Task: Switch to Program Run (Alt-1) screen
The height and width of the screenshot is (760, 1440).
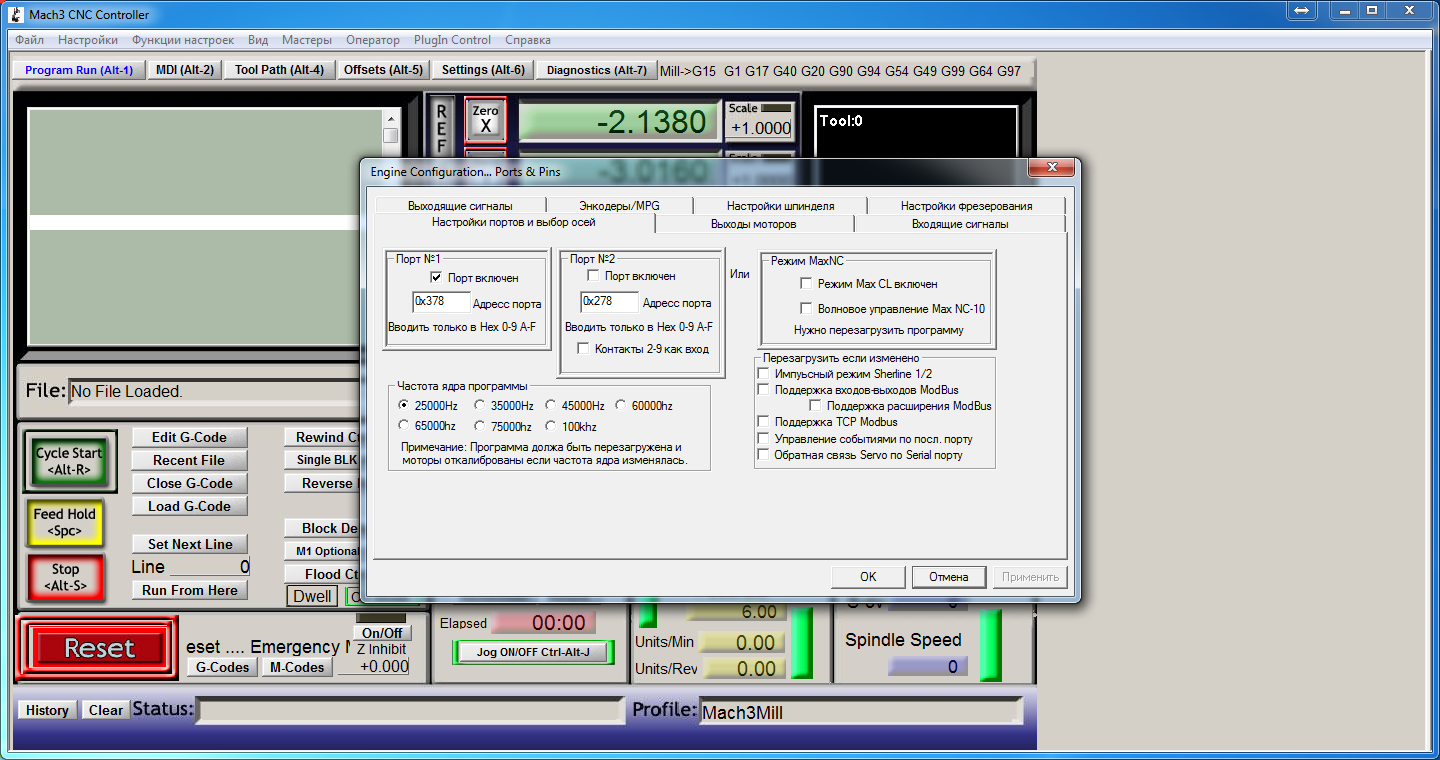Action: click(x=79, y=70)
